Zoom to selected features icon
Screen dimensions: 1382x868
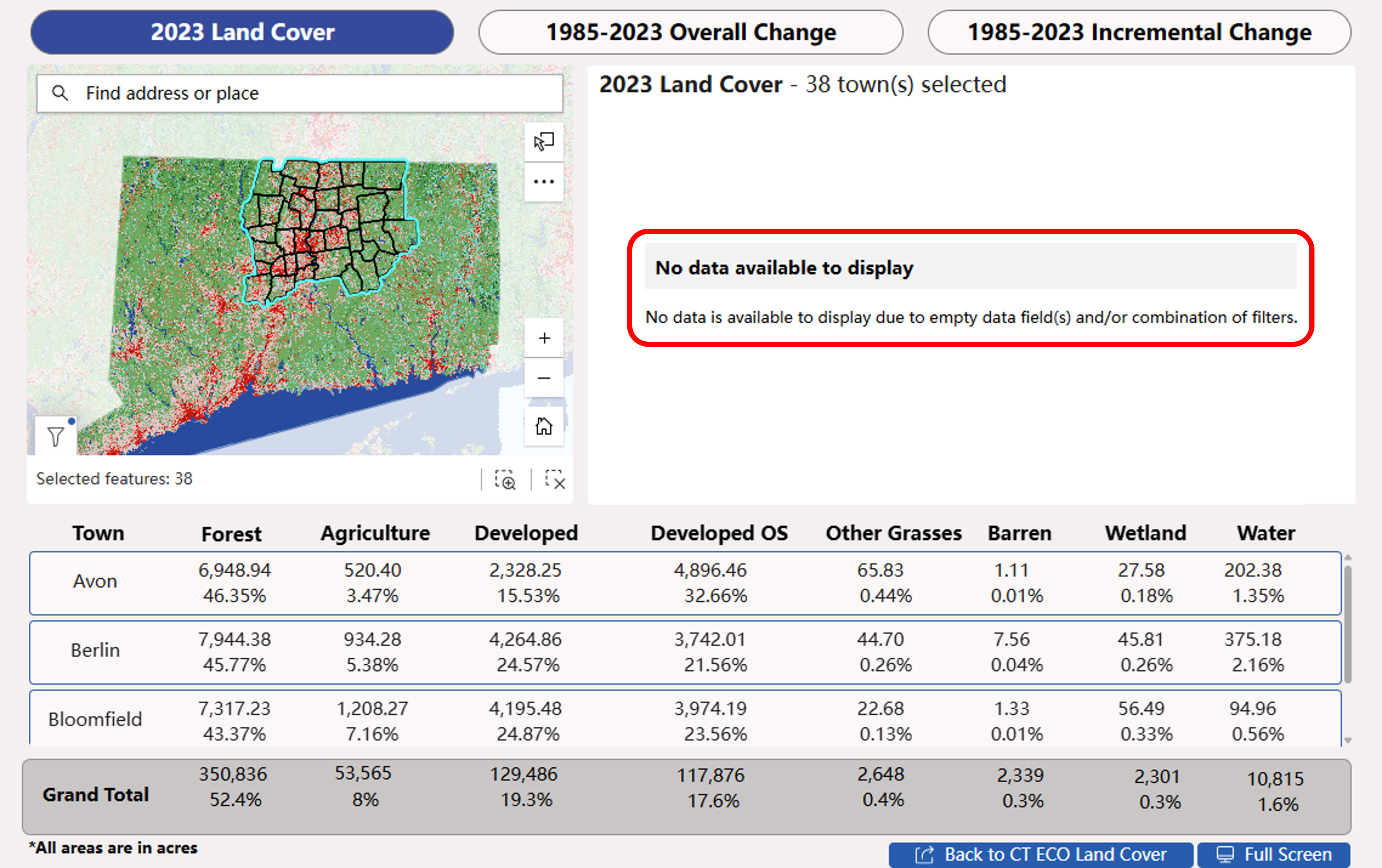(x=506, y=480)
